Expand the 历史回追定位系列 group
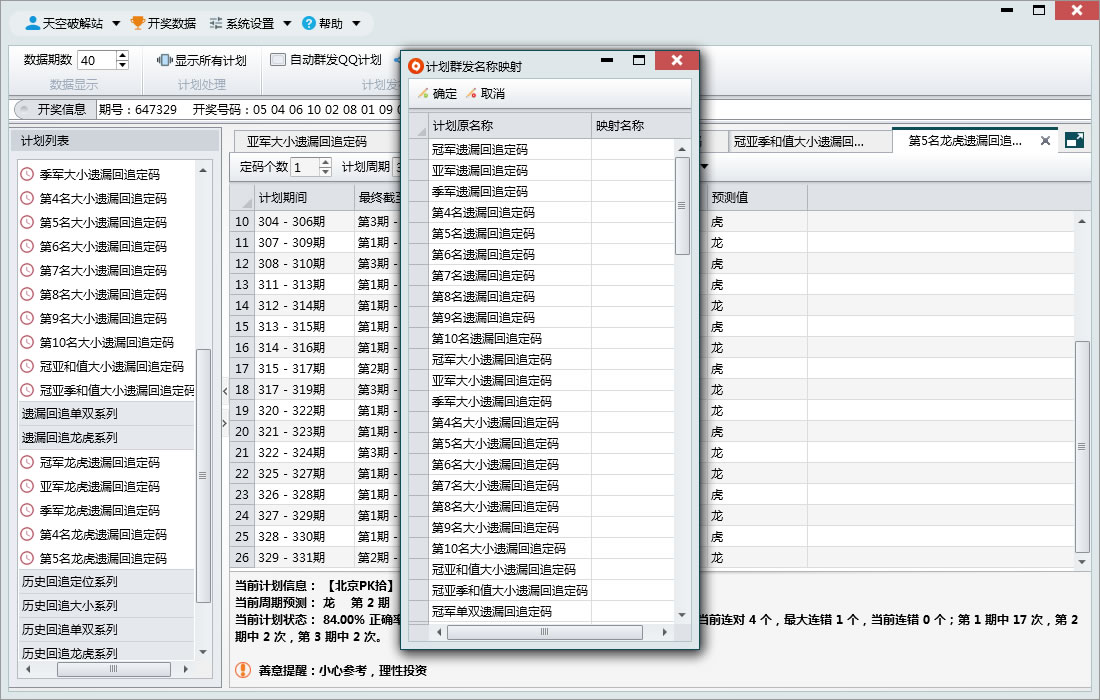 [x=70, y=582]
